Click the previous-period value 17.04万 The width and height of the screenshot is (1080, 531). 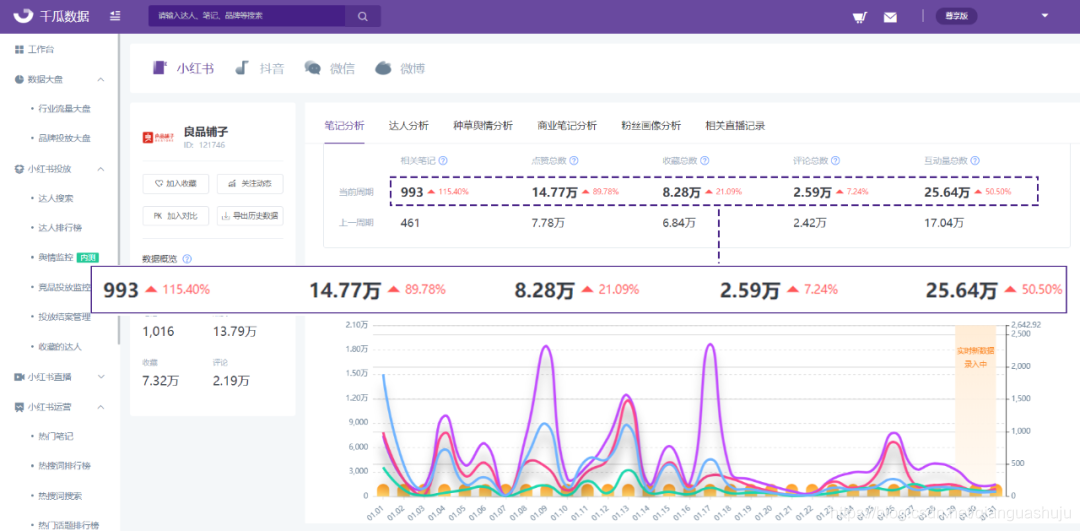tap(944, 222)
